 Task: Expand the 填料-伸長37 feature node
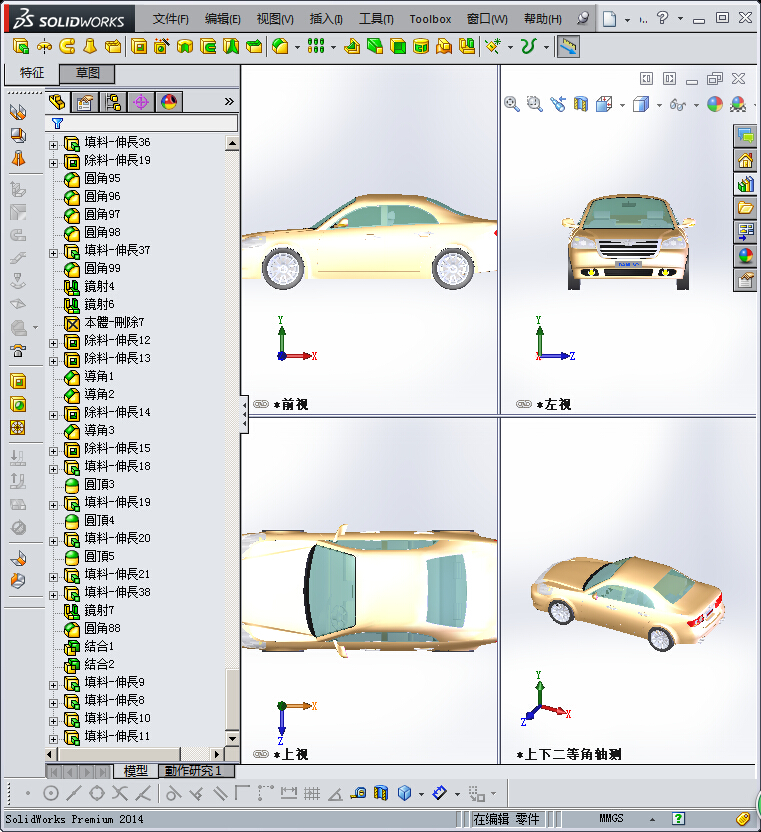[53, 253]
